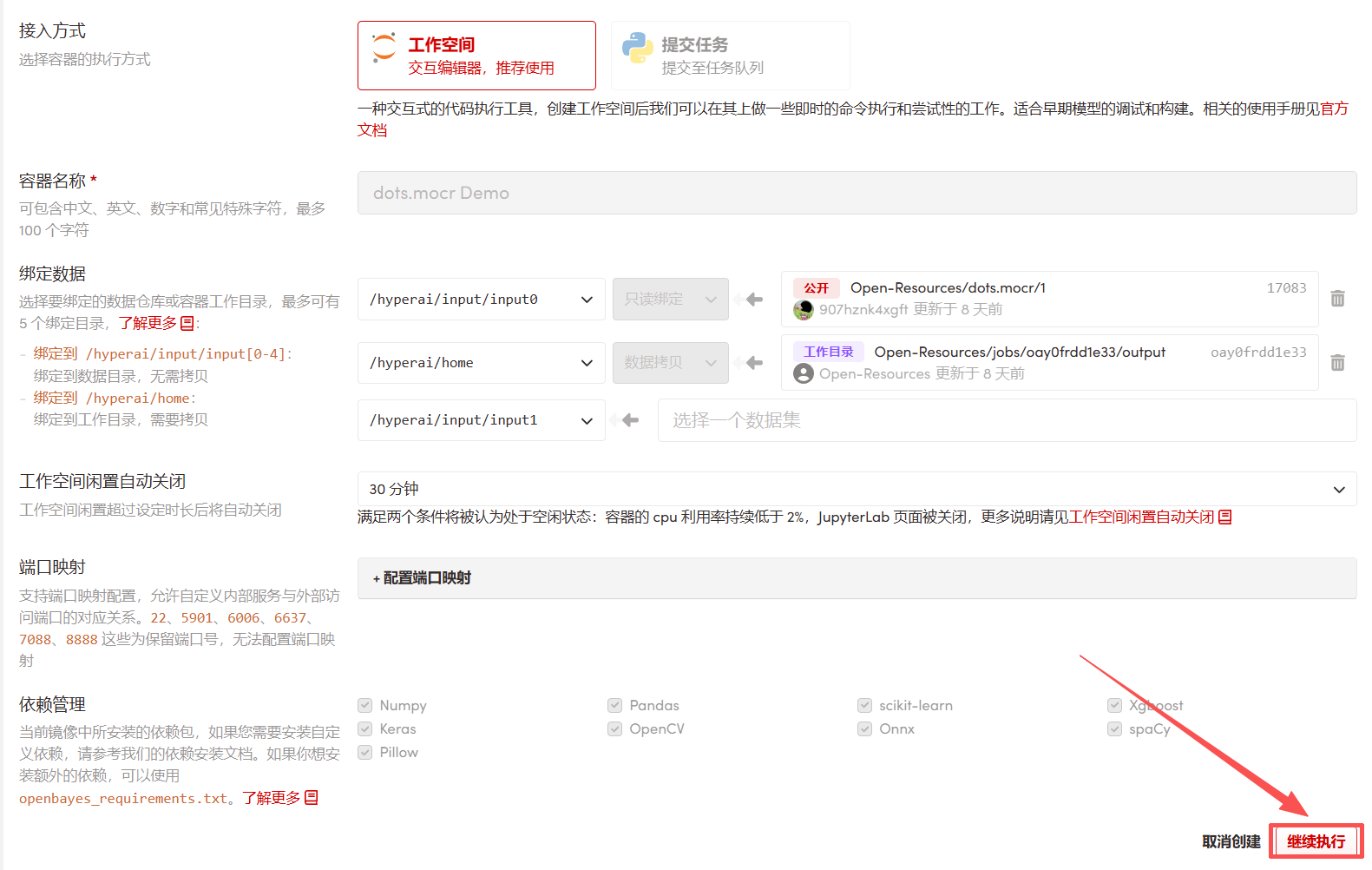The width and height of the screenshot is (1372, 870).
Task: Expand 配置端口映射 section
Action: [423, 578]
